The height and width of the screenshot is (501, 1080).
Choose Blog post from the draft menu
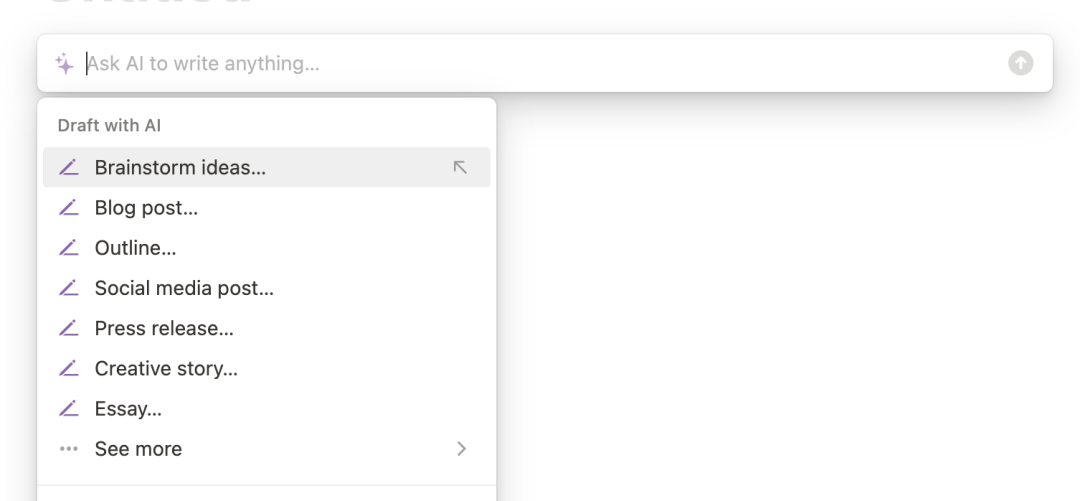click(146, 208)
